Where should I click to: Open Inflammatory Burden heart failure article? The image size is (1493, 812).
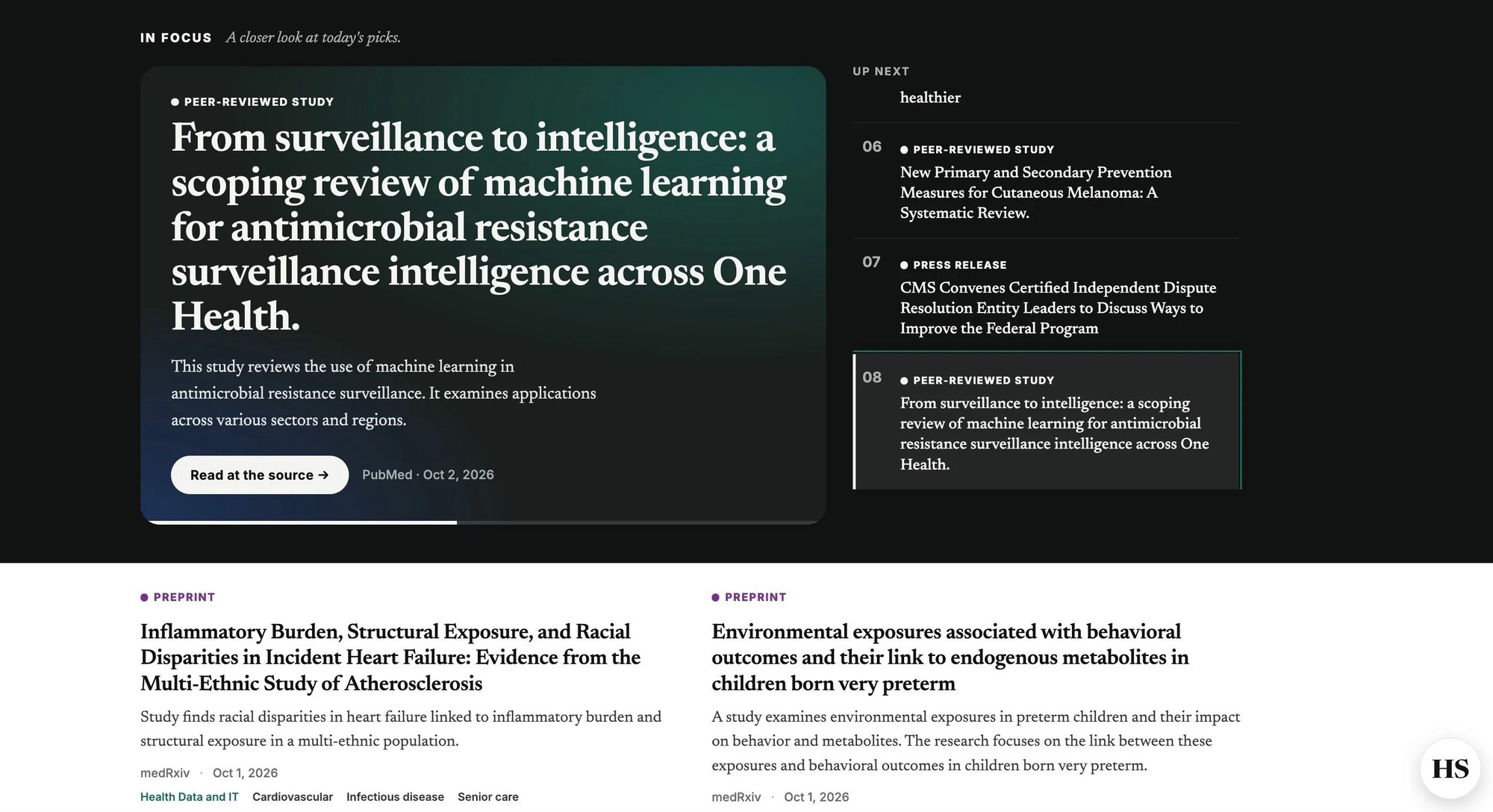(390, 658)
